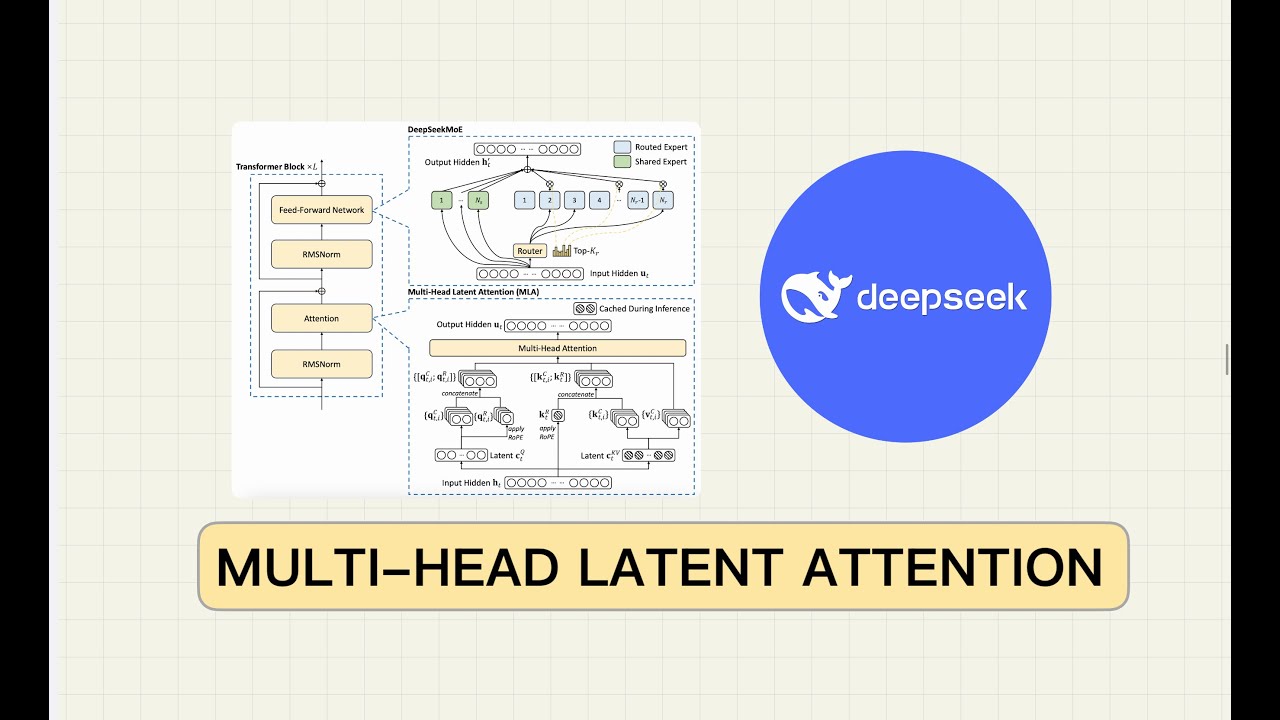Image resolution: width=1280 pixels, height=720 pixels.
Task: Click the routed expert box Nr
Action: (663, 200)
